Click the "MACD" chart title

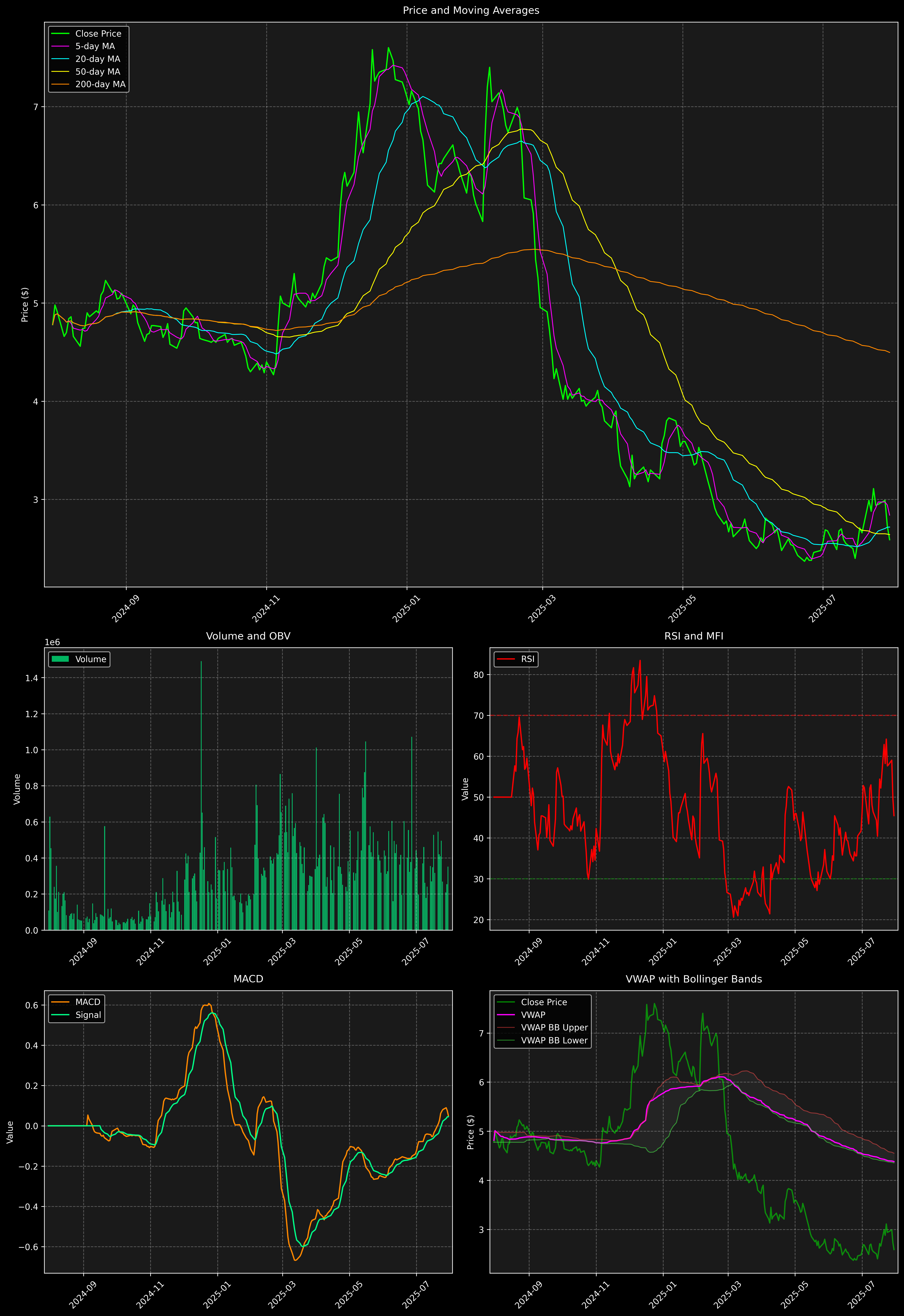[x=248, y=979]
